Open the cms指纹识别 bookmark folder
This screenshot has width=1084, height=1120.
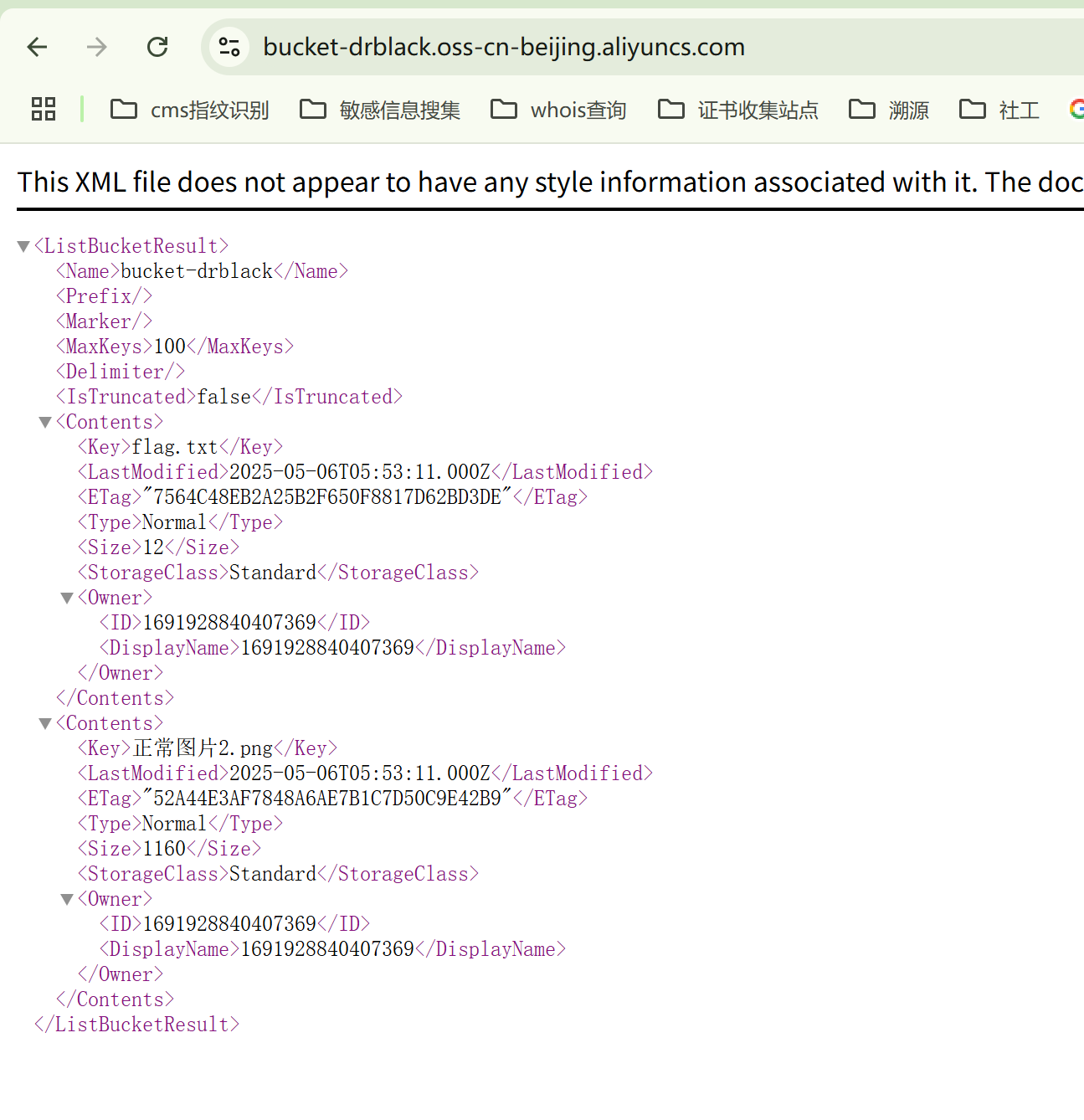click(x=190, y=110)
